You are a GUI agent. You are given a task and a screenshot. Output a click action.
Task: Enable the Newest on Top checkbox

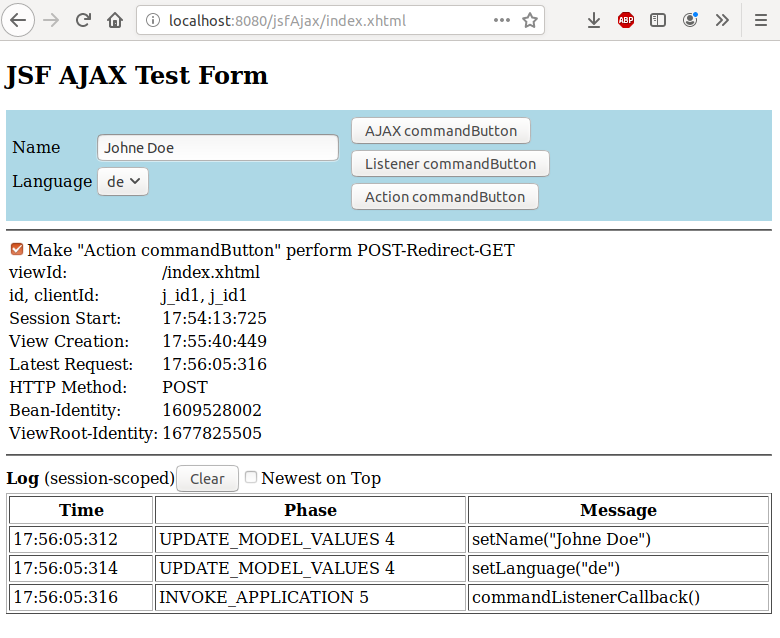pyautogui.click(x=251, y=478)
